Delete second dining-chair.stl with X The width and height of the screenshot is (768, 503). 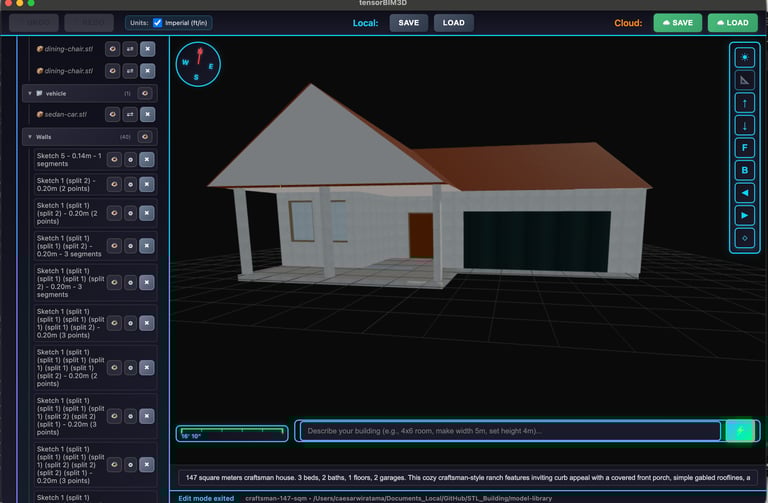[147, 71]
